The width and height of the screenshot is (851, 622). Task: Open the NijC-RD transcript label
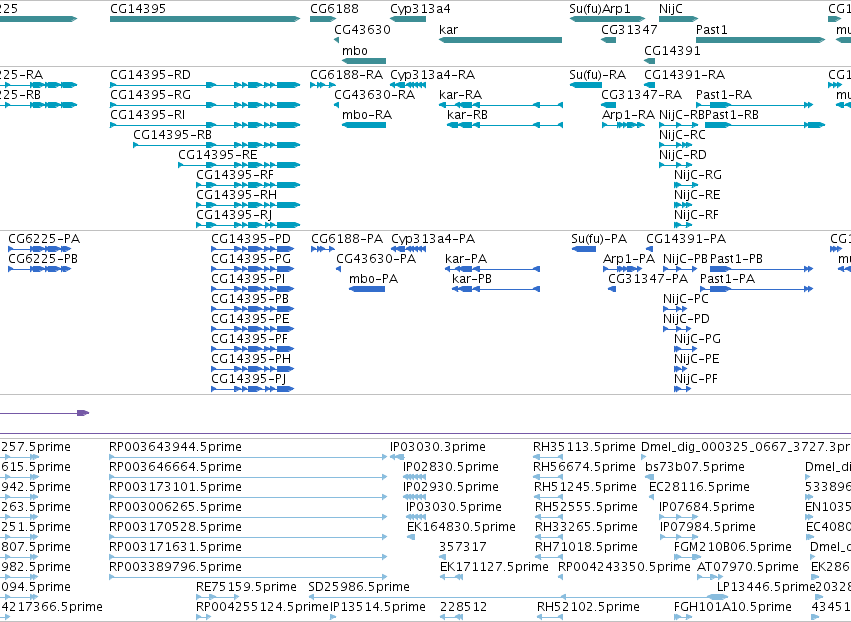683,155
